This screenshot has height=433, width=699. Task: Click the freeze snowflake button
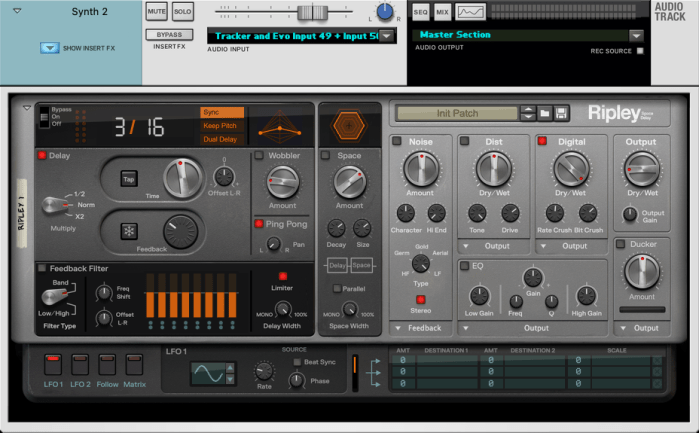pos(129,229)
